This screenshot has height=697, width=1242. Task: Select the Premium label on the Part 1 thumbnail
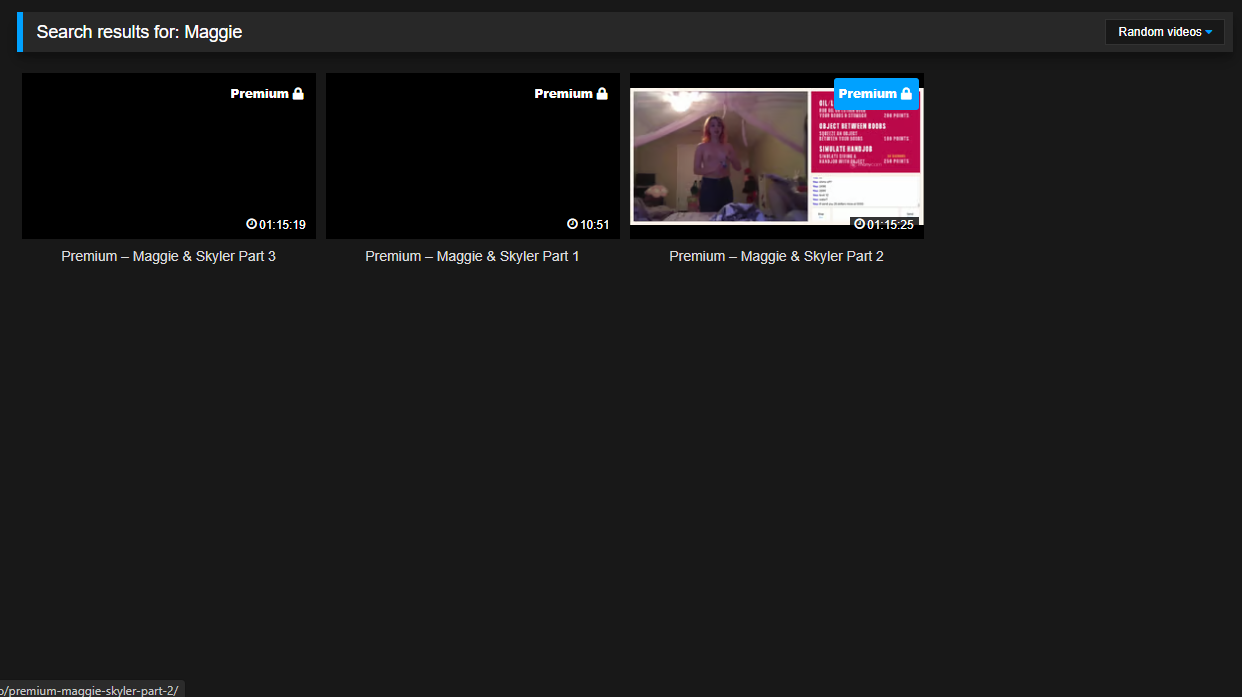click(563, 94)
